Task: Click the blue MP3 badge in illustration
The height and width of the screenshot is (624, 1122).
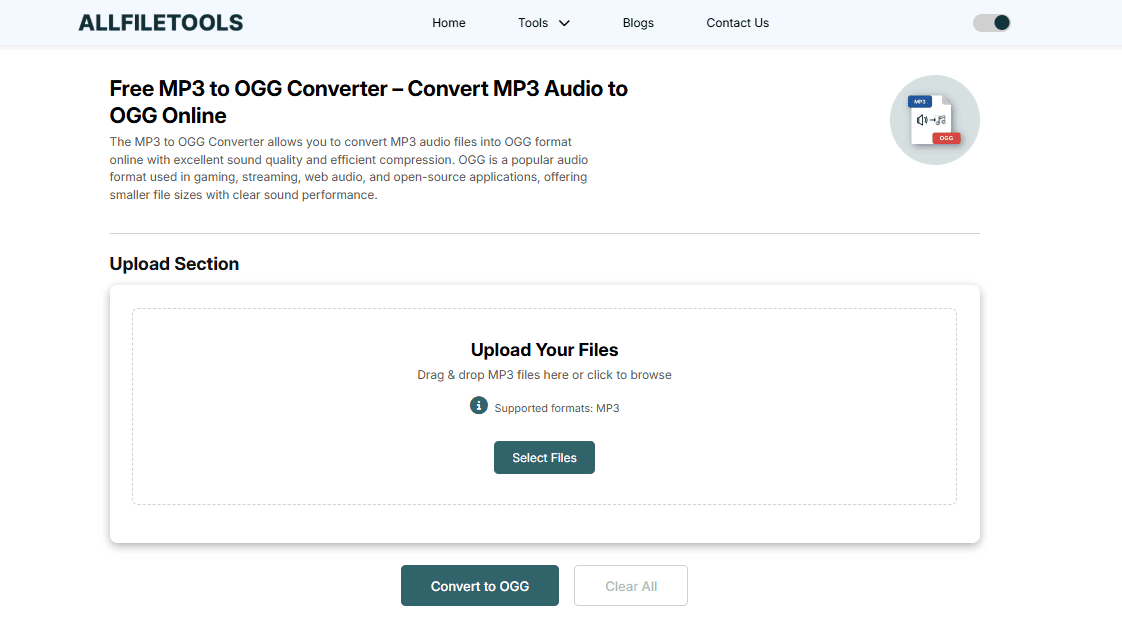Action: (x=919, y=102)
